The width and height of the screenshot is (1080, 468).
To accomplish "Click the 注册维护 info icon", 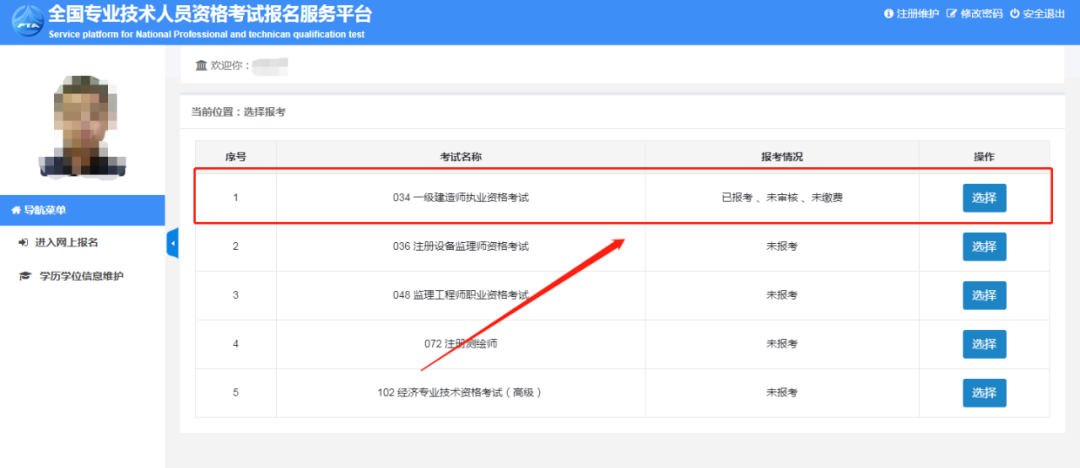I will [x=887, y=14].
